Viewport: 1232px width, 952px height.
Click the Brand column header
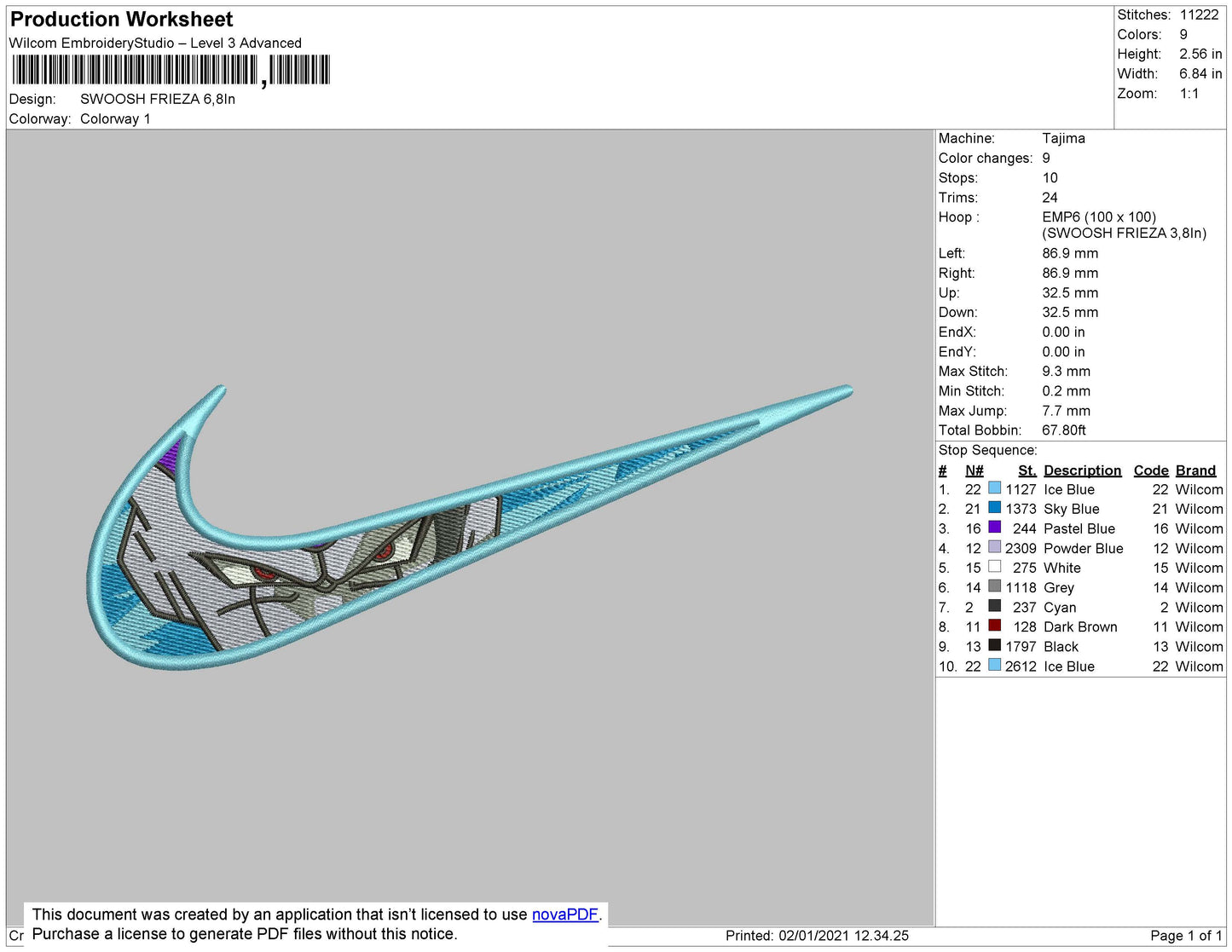(x=1195, y=470)
